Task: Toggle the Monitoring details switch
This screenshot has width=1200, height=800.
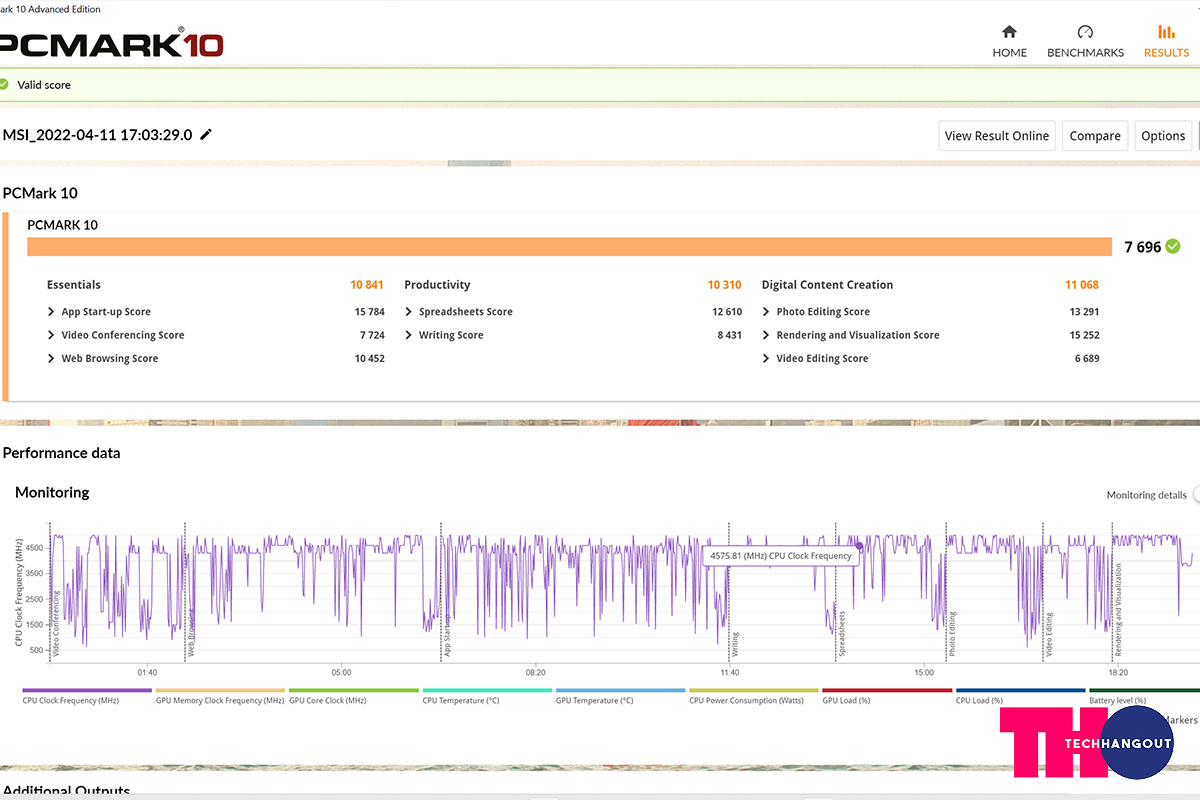Action: (1196, 494)
